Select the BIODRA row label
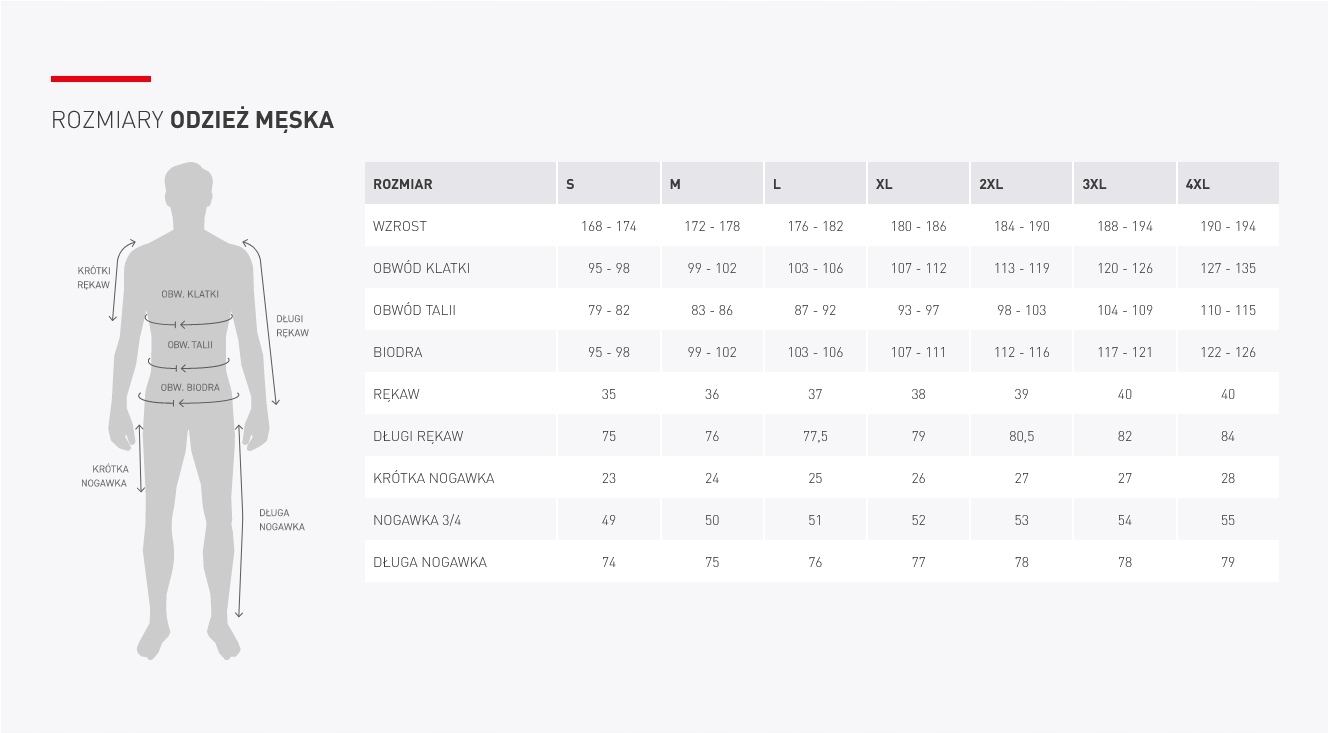 point(398,352)
